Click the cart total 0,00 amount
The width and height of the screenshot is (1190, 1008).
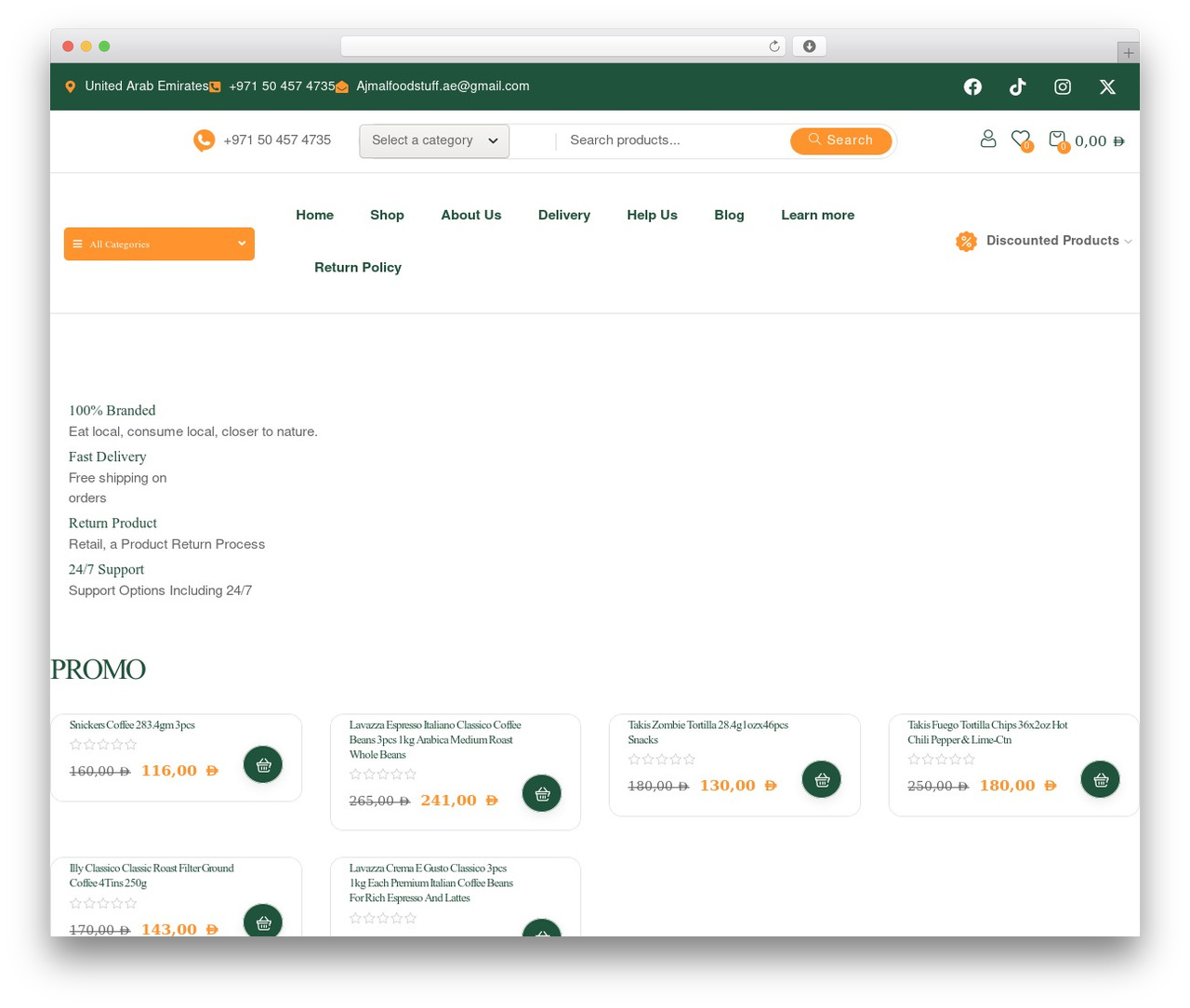[x=1100, y=141]
